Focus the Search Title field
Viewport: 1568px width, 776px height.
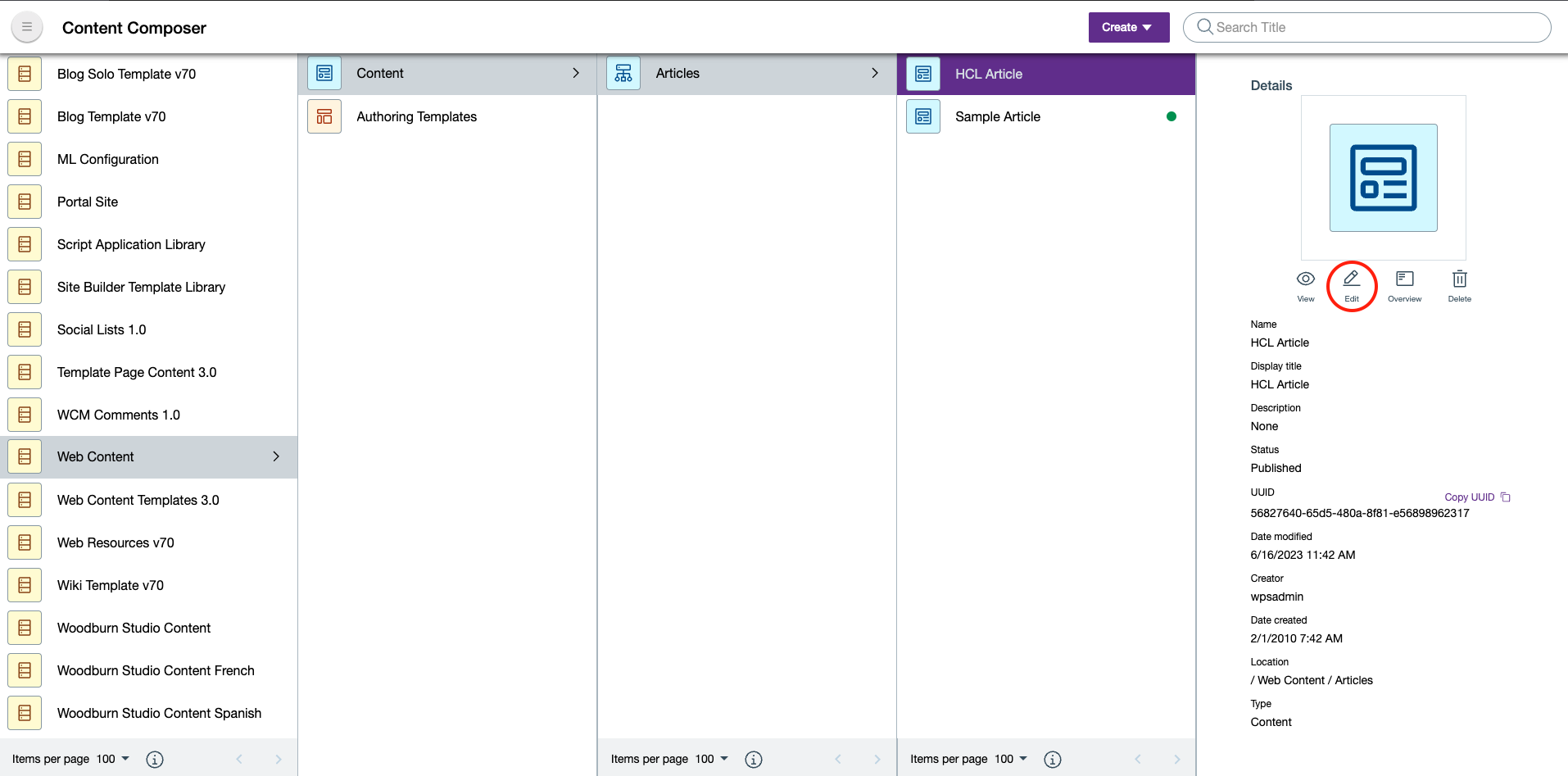point(1366,27)
